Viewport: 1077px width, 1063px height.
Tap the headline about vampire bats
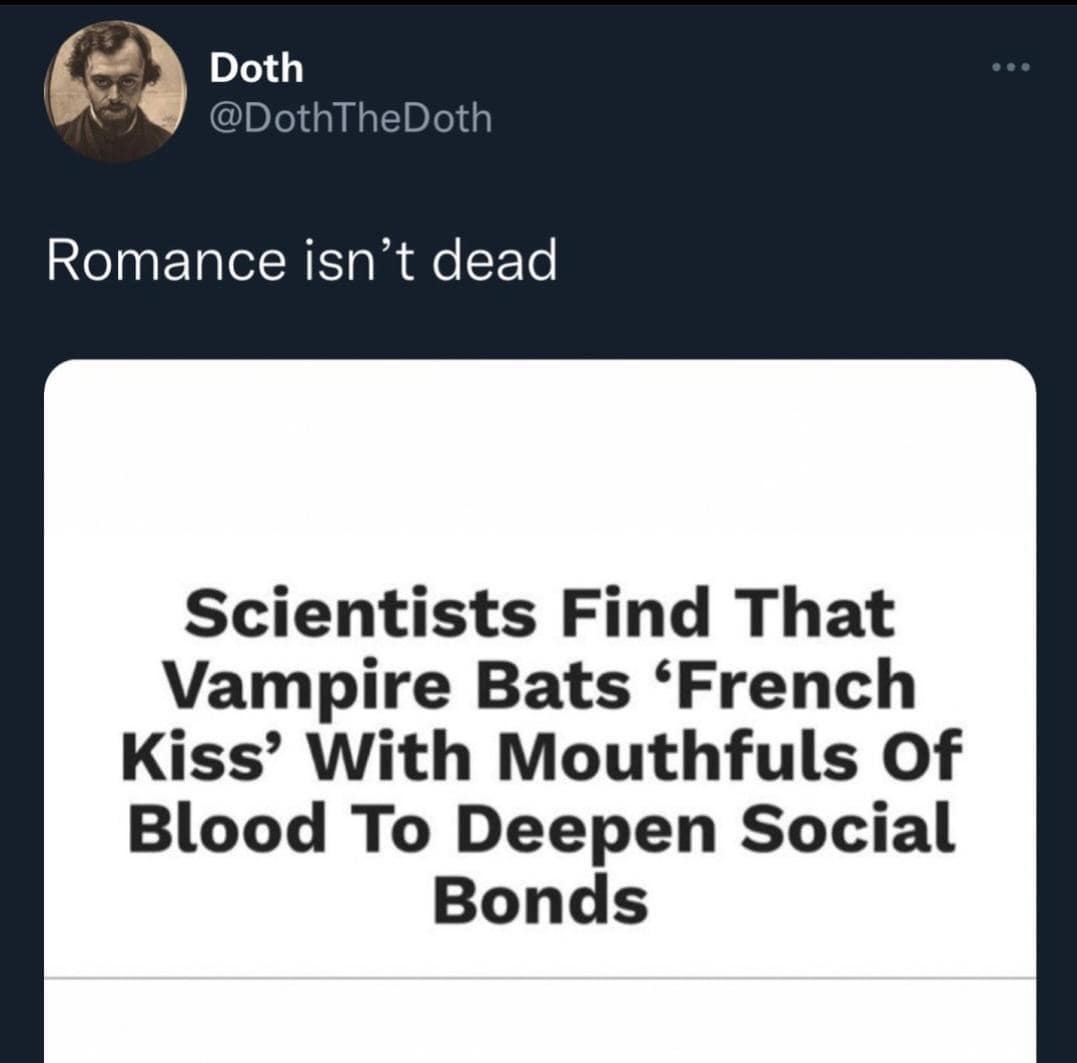coord(538,755)
